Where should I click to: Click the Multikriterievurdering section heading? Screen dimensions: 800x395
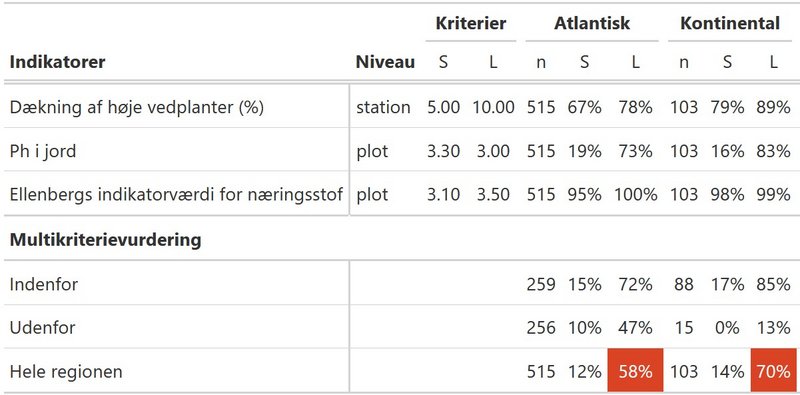pyautogui.click(x=105, y=239)
